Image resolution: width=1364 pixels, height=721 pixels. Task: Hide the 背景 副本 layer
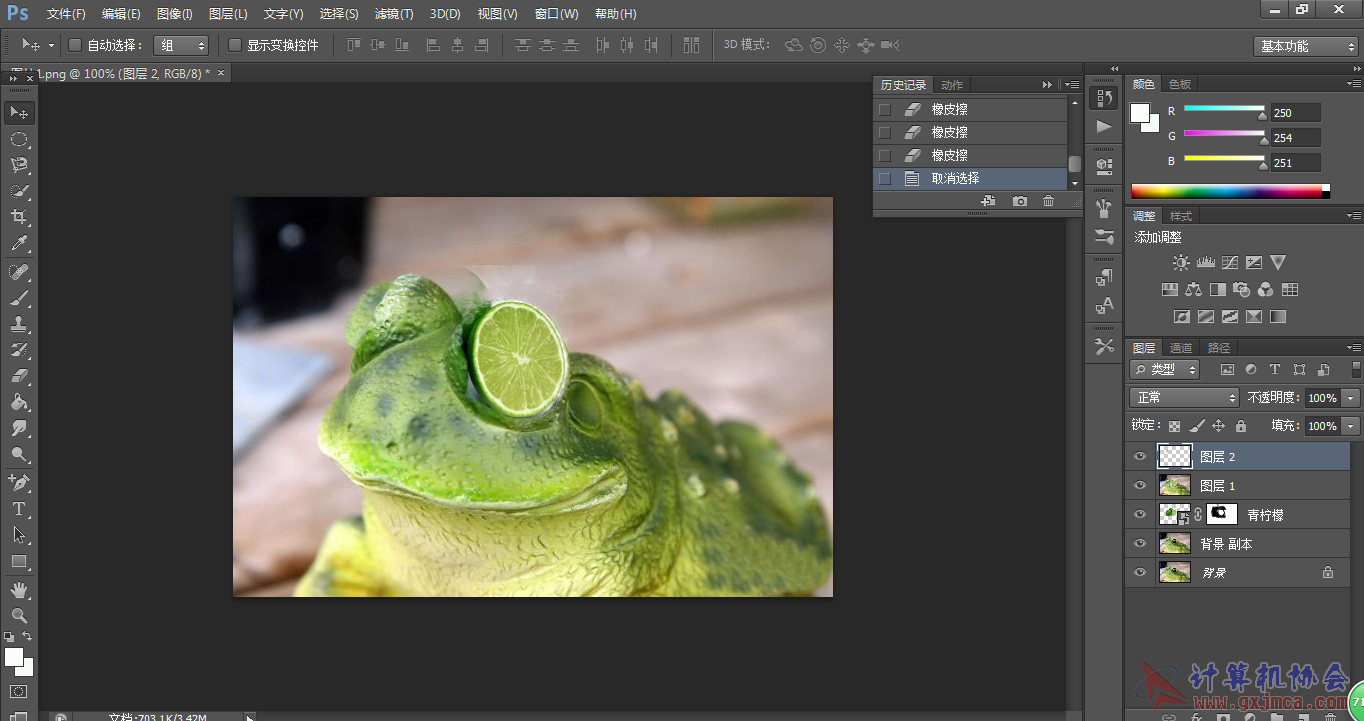click(1139, 544)
